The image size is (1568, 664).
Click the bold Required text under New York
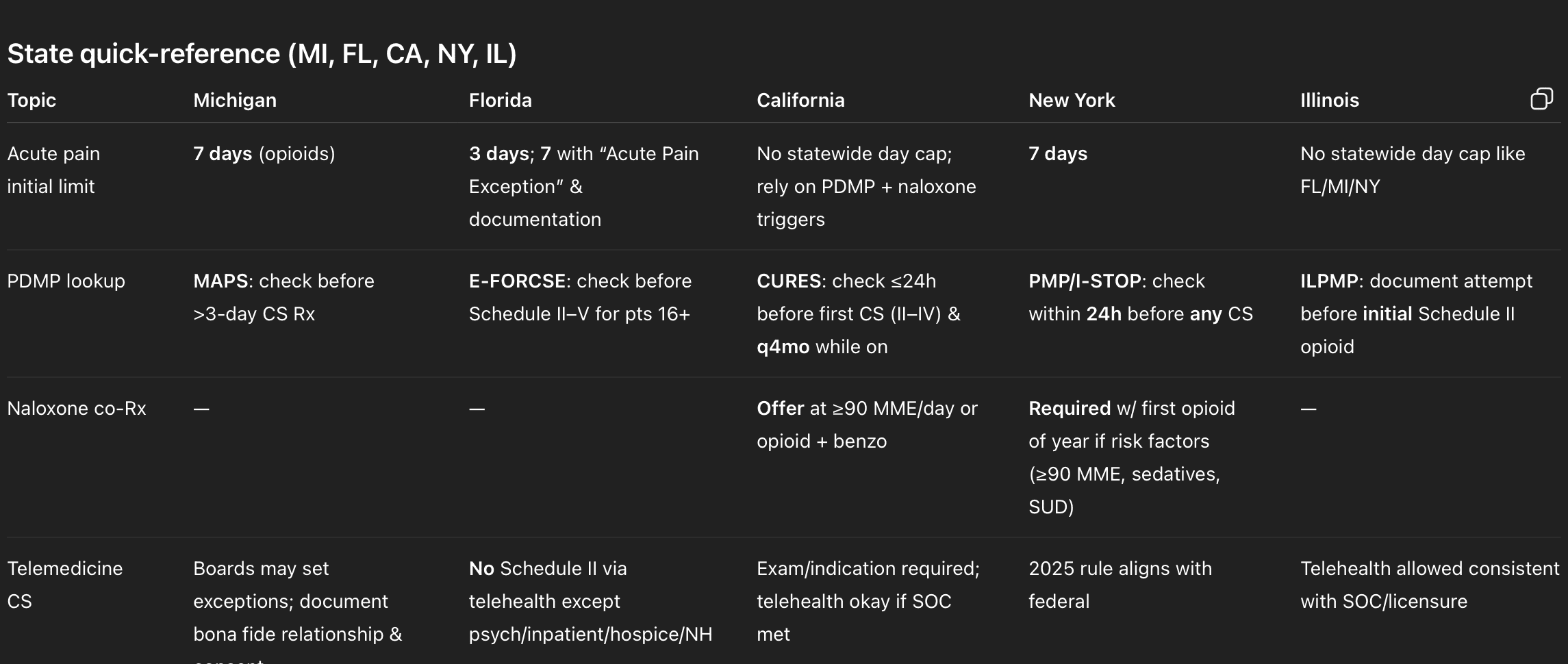(x=1070, y=408)
